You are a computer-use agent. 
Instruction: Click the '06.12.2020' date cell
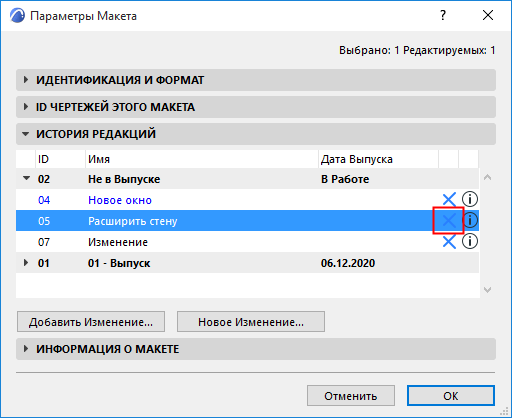pyautogui.click(x=348, y=263)
